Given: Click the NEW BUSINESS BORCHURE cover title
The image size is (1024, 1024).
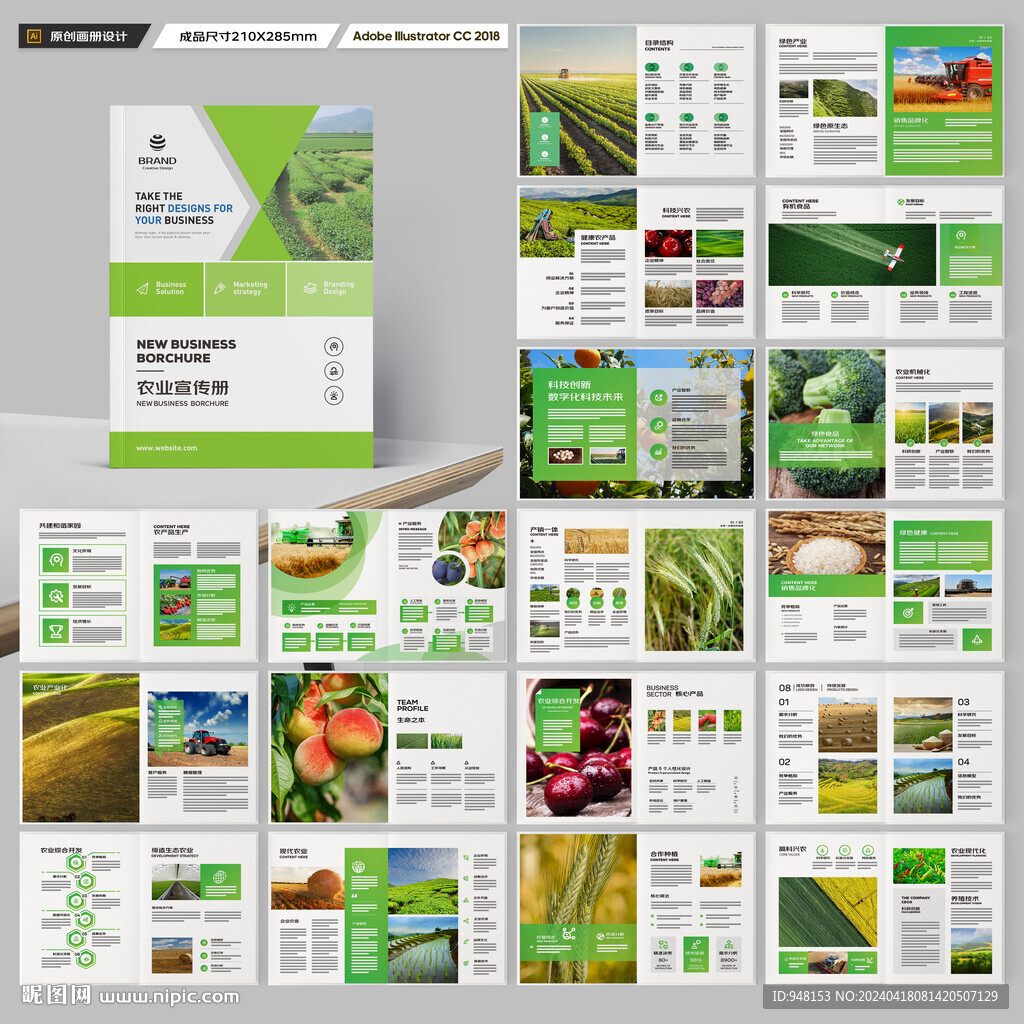Looking at the screenshot, I should 186,351.
